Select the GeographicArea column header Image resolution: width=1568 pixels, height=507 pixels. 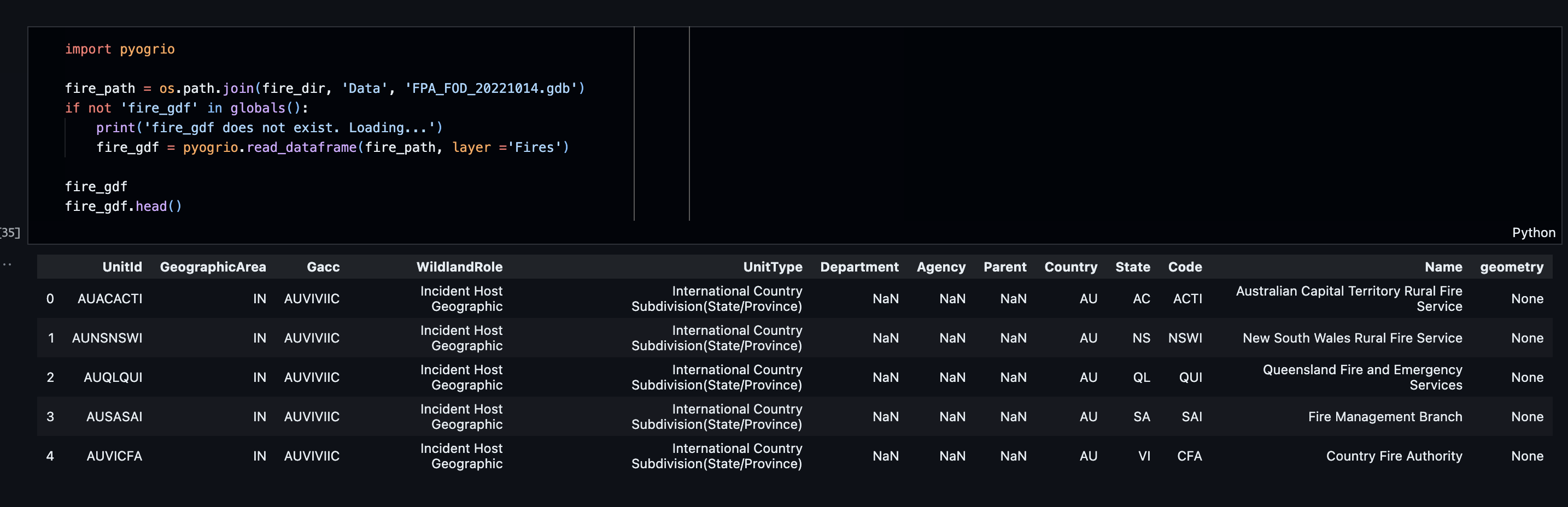point(213,267)
